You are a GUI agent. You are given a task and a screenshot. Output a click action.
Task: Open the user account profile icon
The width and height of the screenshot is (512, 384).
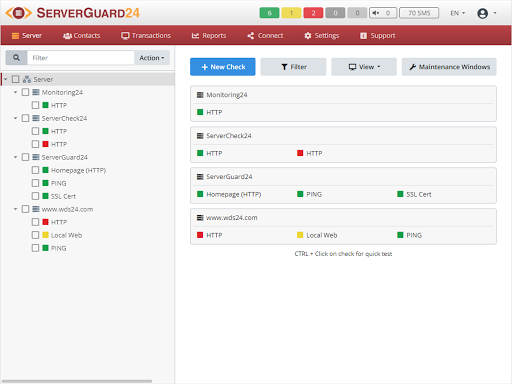tap(482, 13)
